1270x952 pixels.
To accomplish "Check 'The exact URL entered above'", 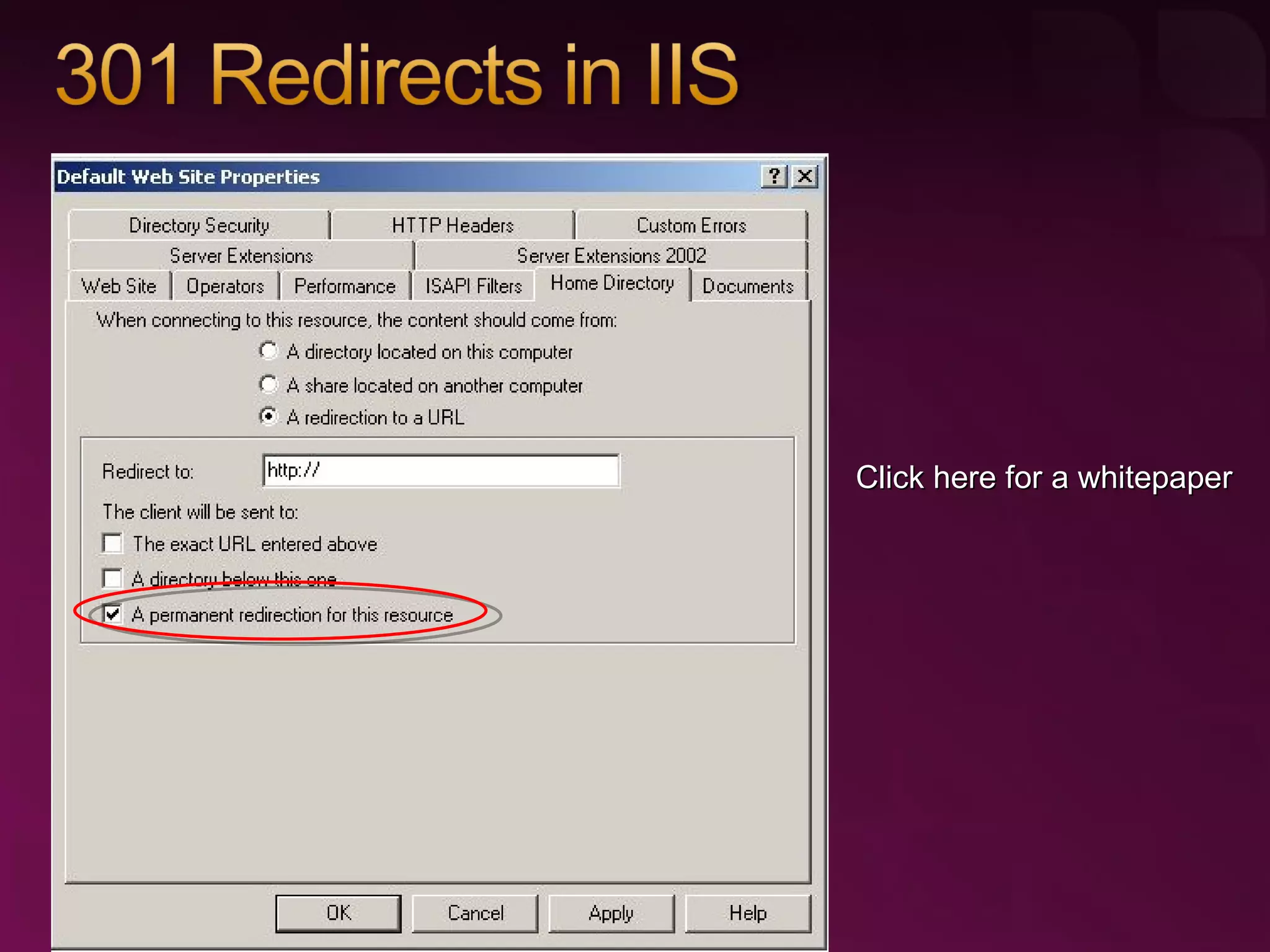I will pyautogui.click(x=113, y=544).
